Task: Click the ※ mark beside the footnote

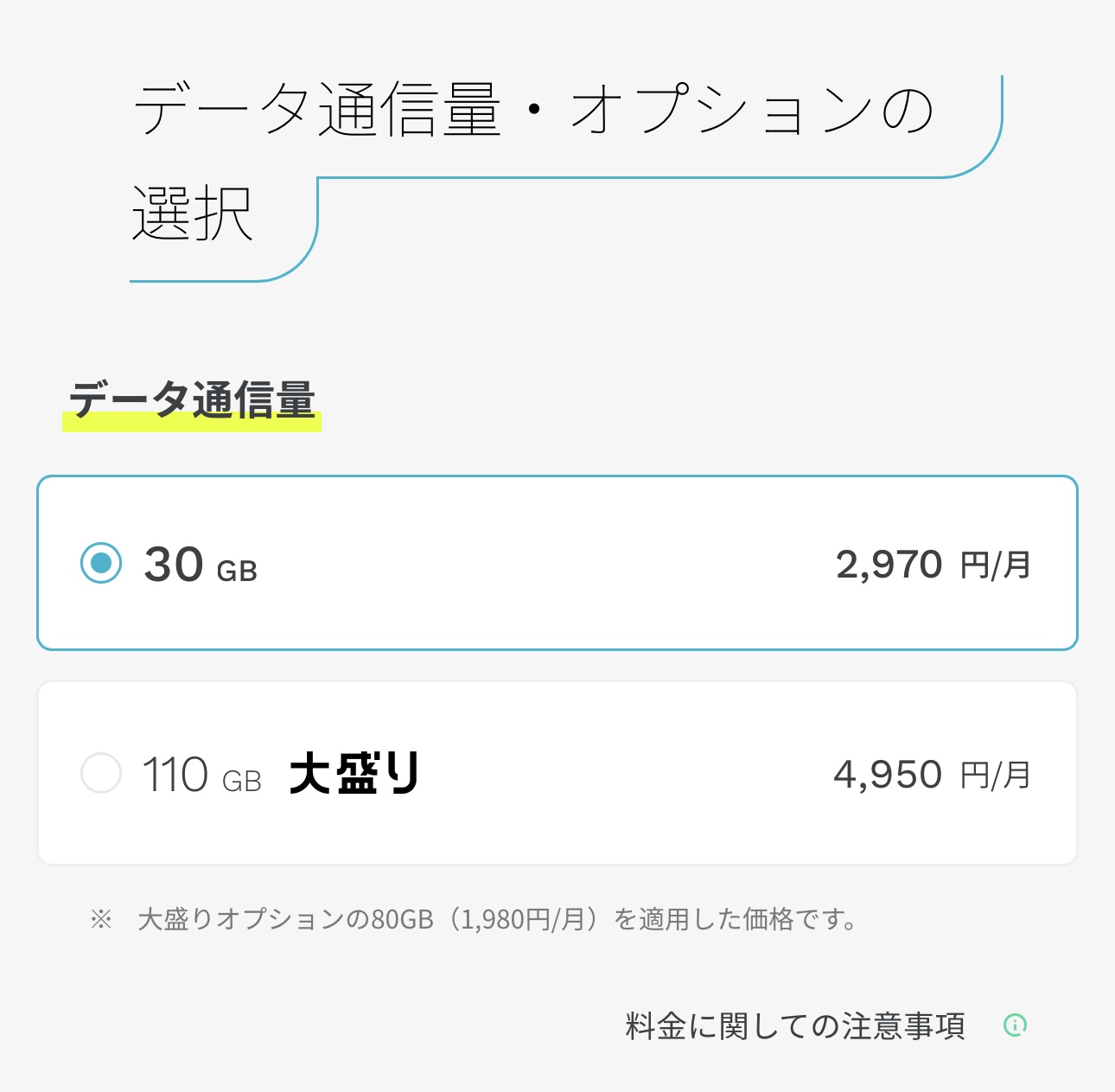Action: click(x=101, y=919)
